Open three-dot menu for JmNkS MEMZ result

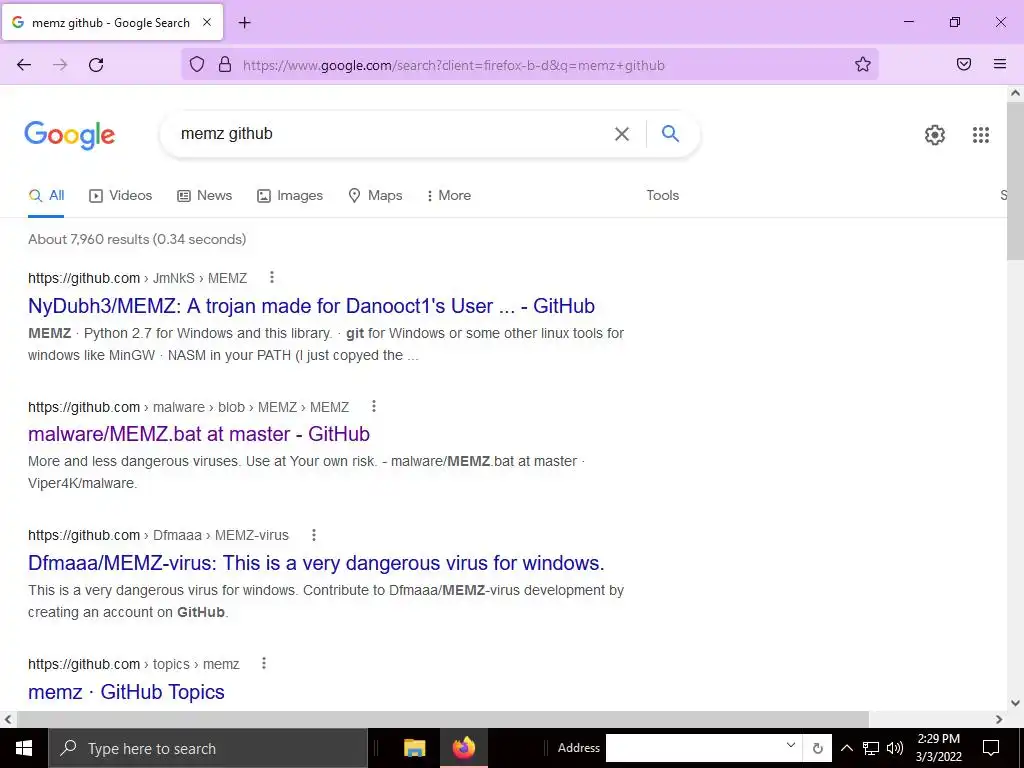click(272, 278)
